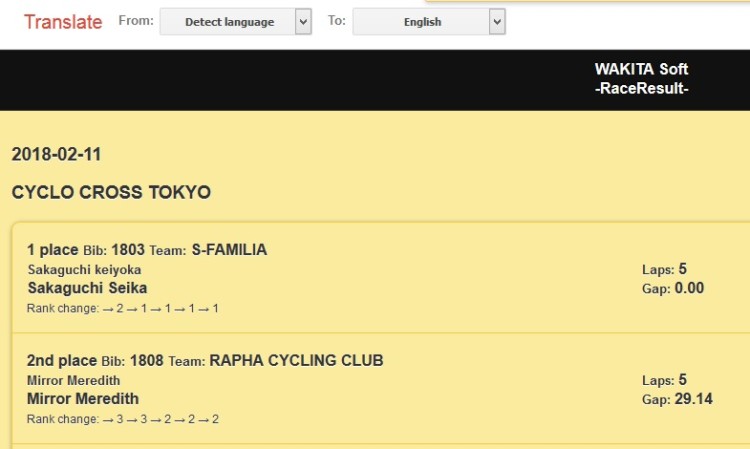Open the English target language dropdown

pos(429,22)
